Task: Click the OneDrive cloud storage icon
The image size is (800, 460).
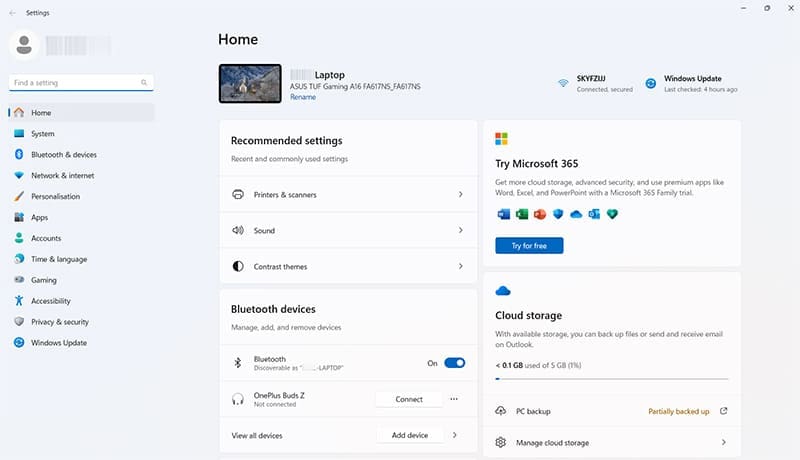Action: (x=503, y=291)
